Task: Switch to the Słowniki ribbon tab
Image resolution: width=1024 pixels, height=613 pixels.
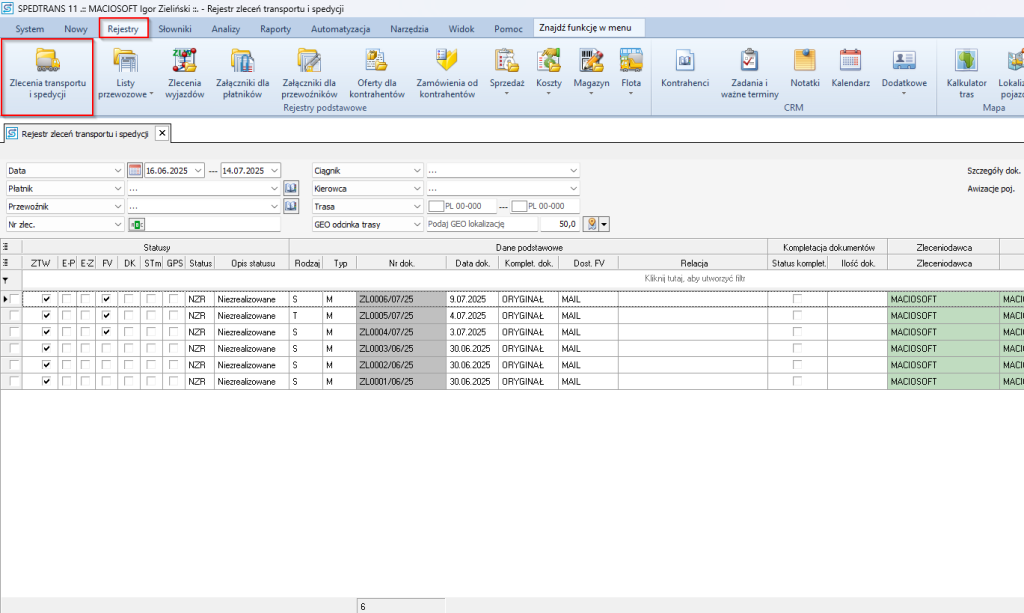Action: coord(174,29)
